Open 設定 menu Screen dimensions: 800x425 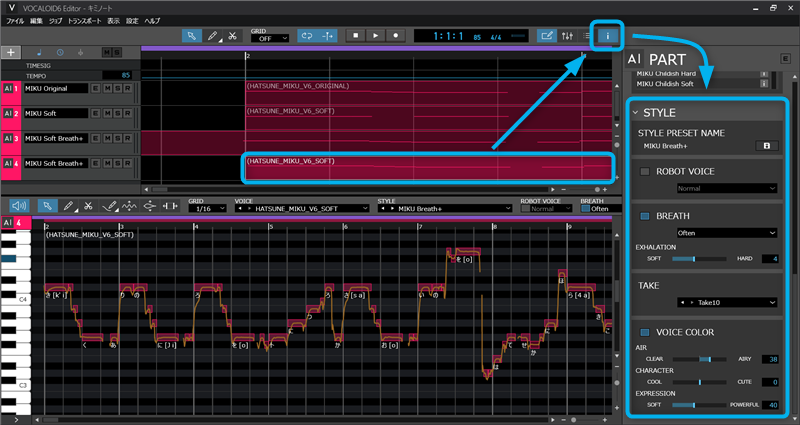[132, 21]
